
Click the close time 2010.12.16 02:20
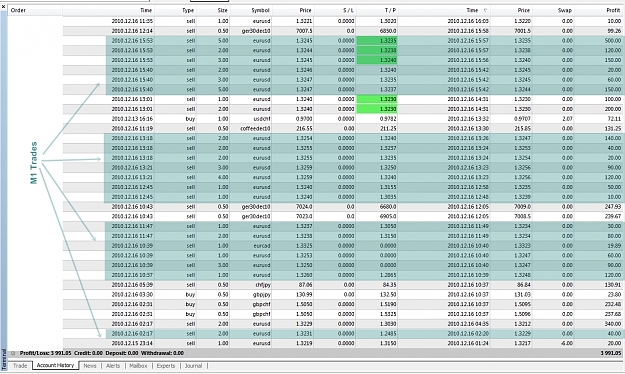(x=468, y=334)
